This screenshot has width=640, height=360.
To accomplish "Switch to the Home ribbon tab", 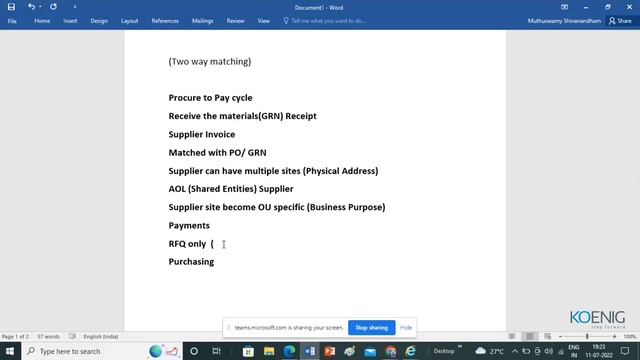I will click(42, 21).
